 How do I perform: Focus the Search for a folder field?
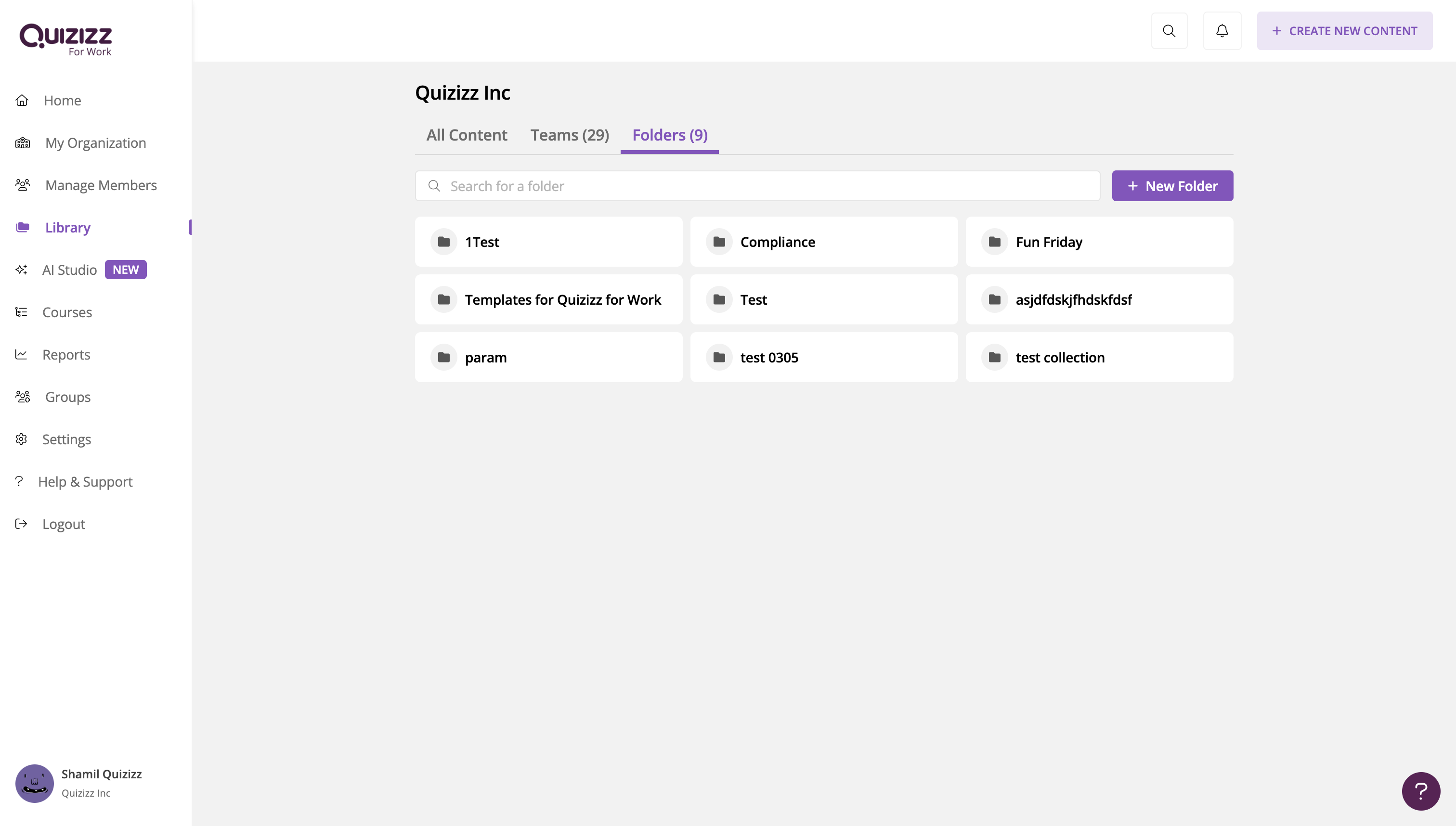click(x=757, y=186)
